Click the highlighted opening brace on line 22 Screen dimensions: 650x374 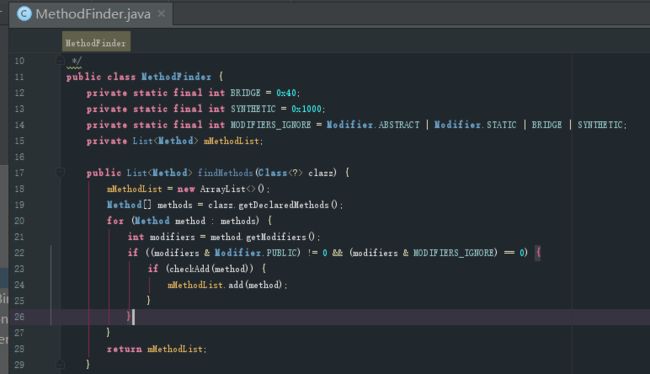538,253
